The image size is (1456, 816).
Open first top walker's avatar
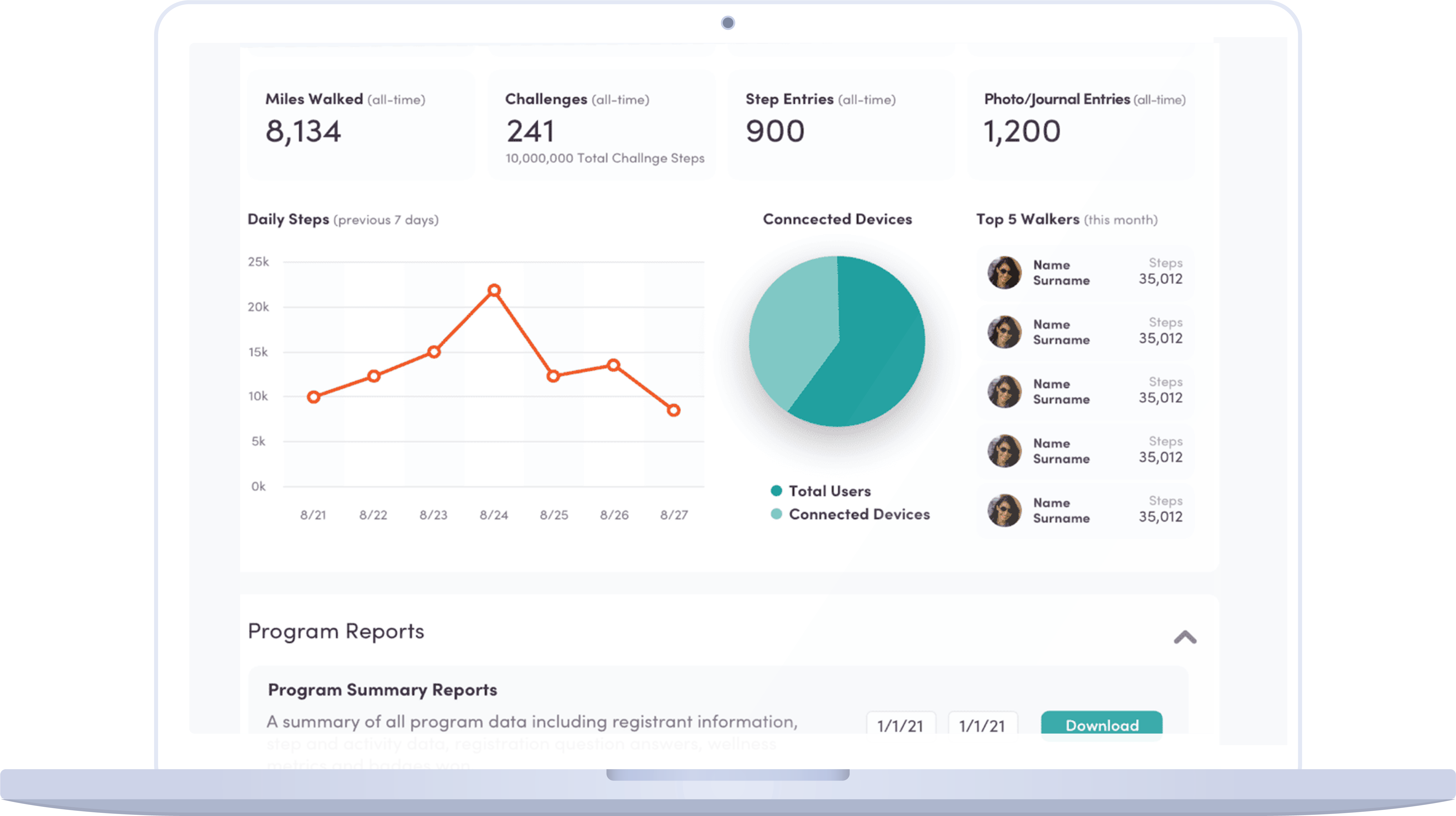click(1004, 272)
